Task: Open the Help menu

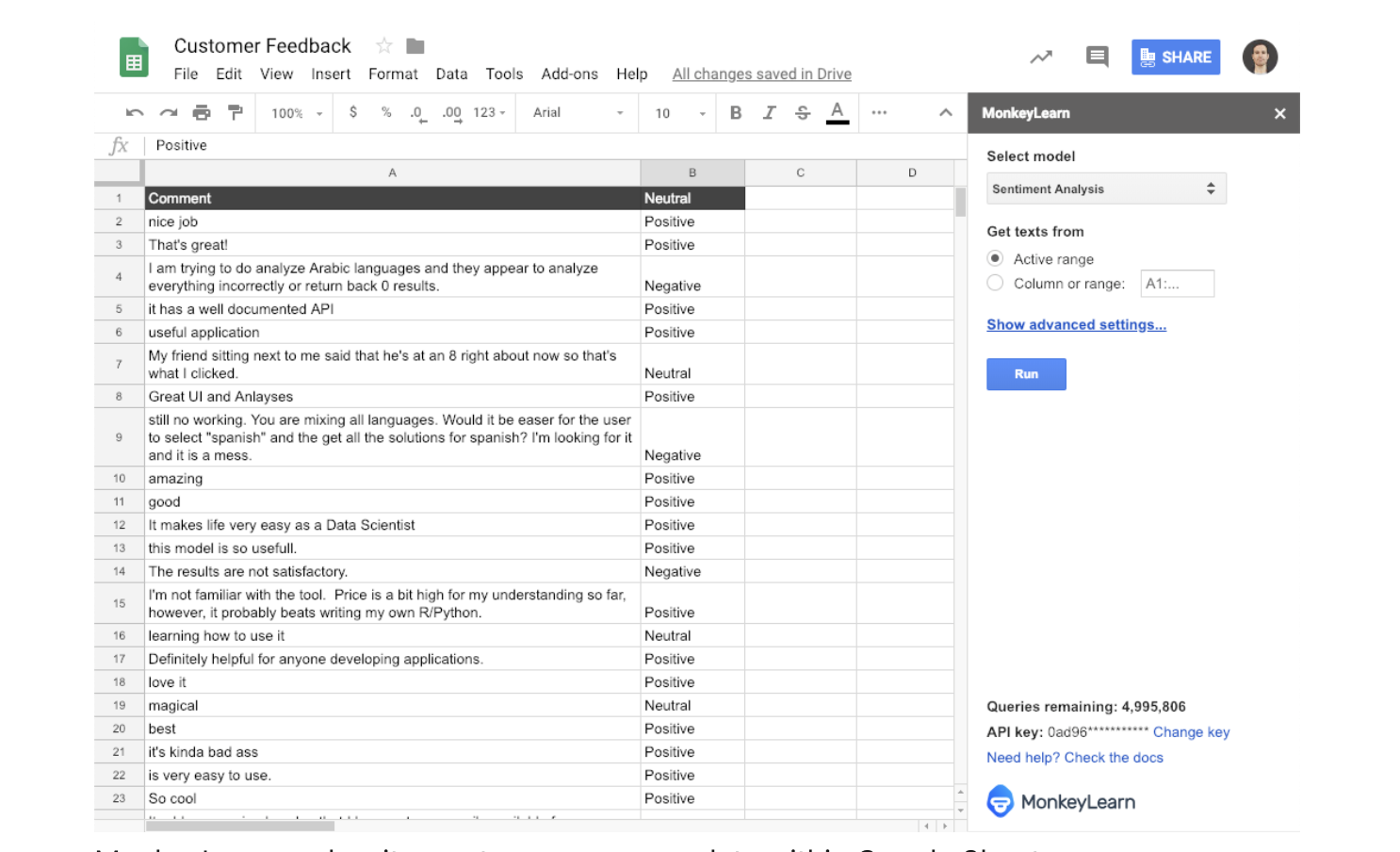Action: click(631, 74)
